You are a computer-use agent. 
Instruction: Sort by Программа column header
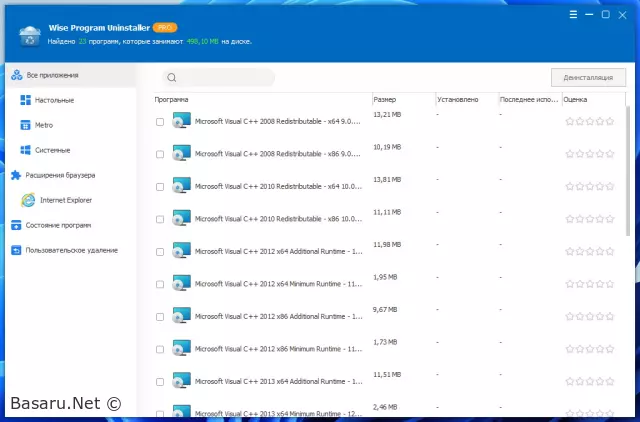click(x=262, y=100)
